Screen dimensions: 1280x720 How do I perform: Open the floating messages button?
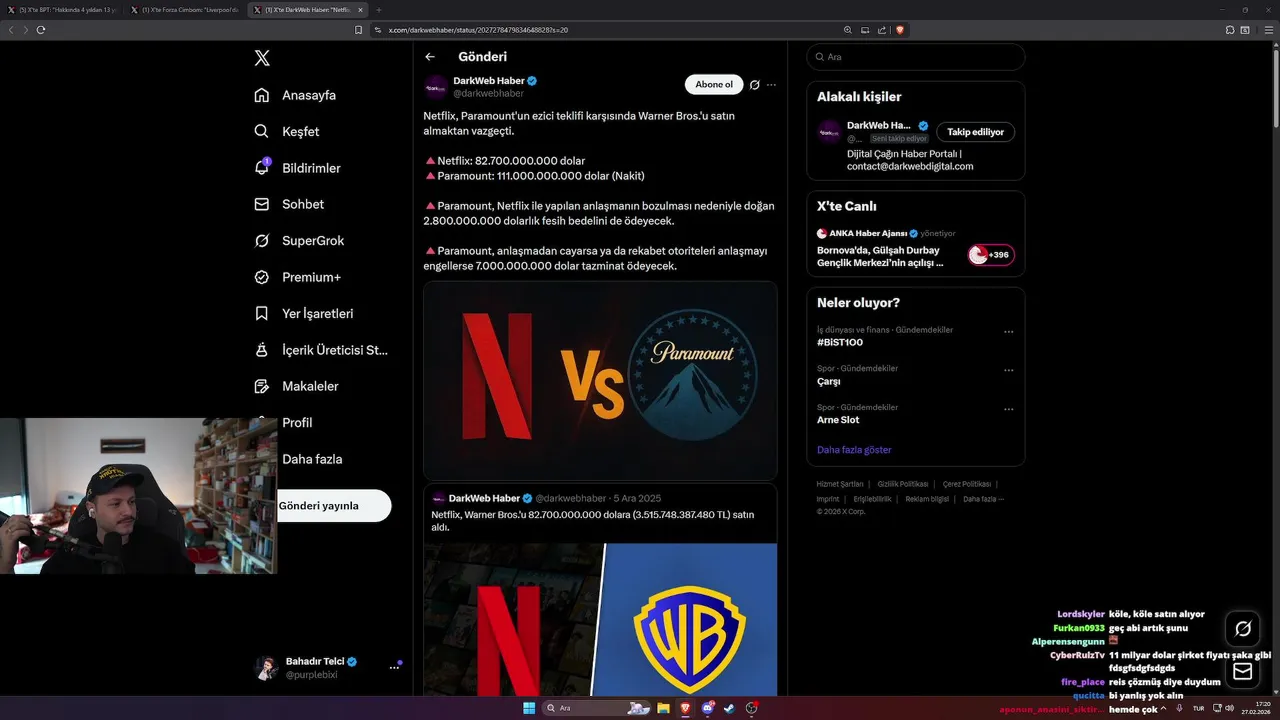(x=1243, y=671)
